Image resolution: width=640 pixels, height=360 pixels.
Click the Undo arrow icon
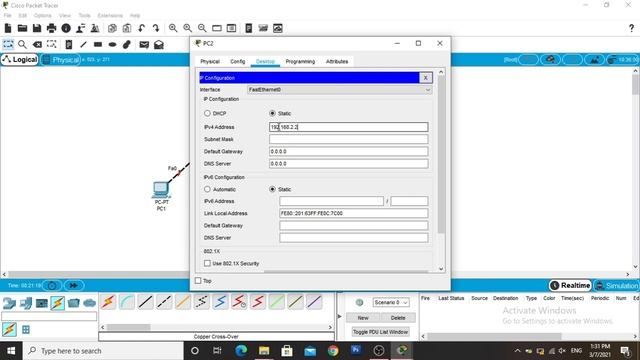click(142, 28)
